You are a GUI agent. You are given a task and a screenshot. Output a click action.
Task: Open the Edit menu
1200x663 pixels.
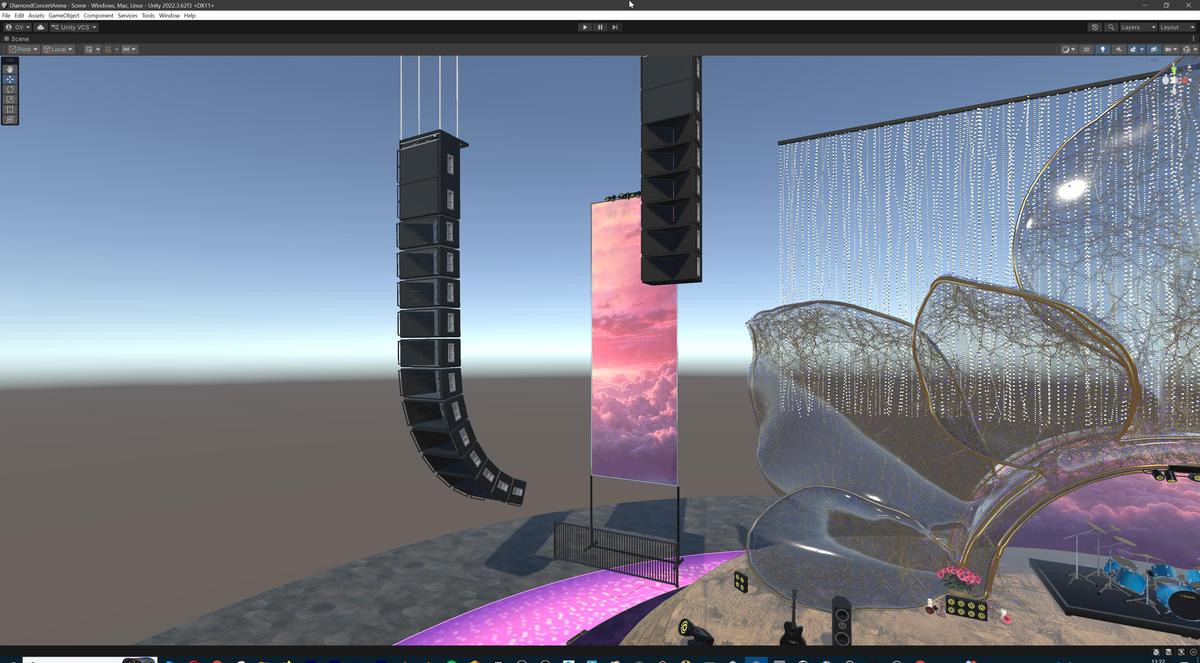pyautogui.click(x=19, y=16)
